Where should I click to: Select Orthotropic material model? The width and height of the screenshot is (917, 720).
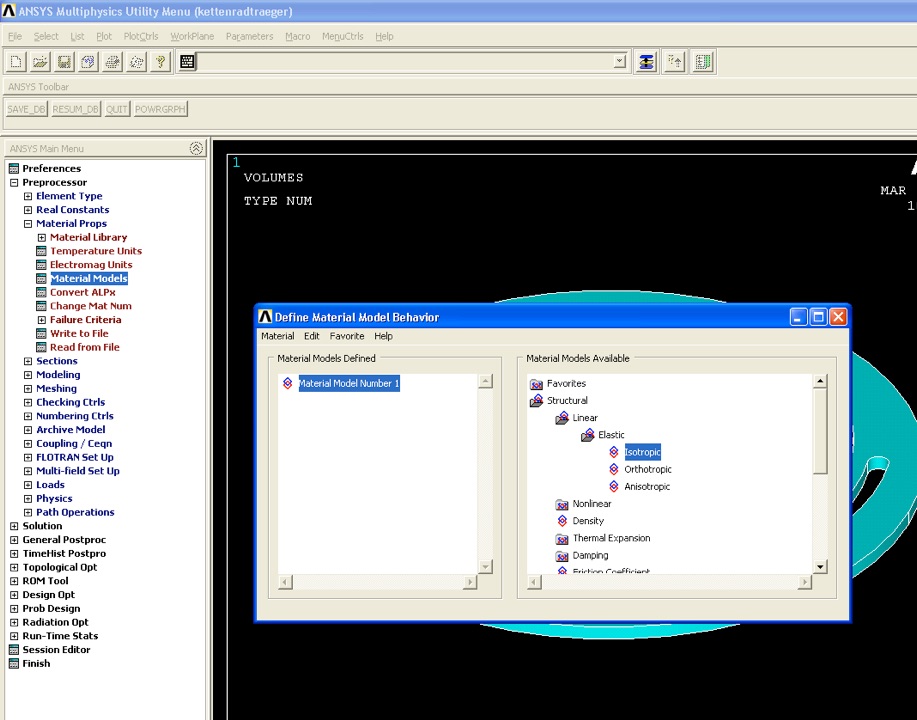tap(647, 469)
